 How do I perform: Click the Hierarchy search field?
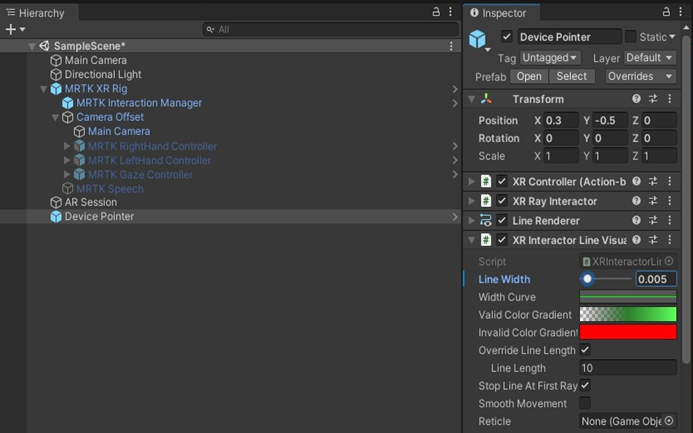[x=331, y=30]
